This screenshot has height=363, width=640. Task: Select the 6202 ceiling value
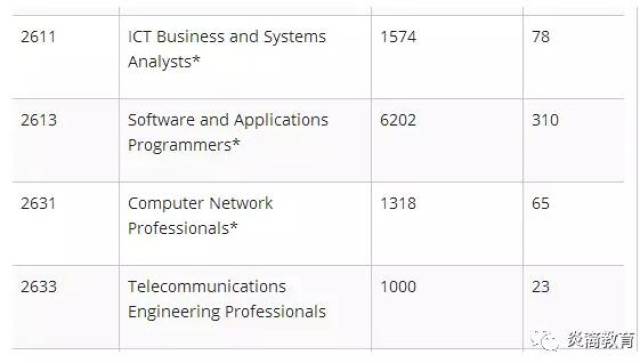[x=398, y=120]
